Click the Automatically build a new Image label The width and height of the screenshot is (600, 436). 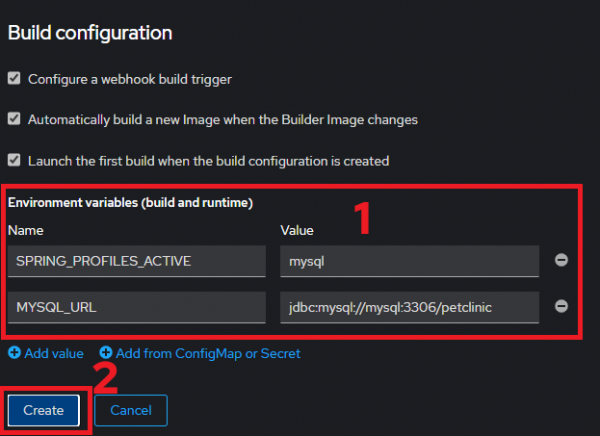(222, 119)
